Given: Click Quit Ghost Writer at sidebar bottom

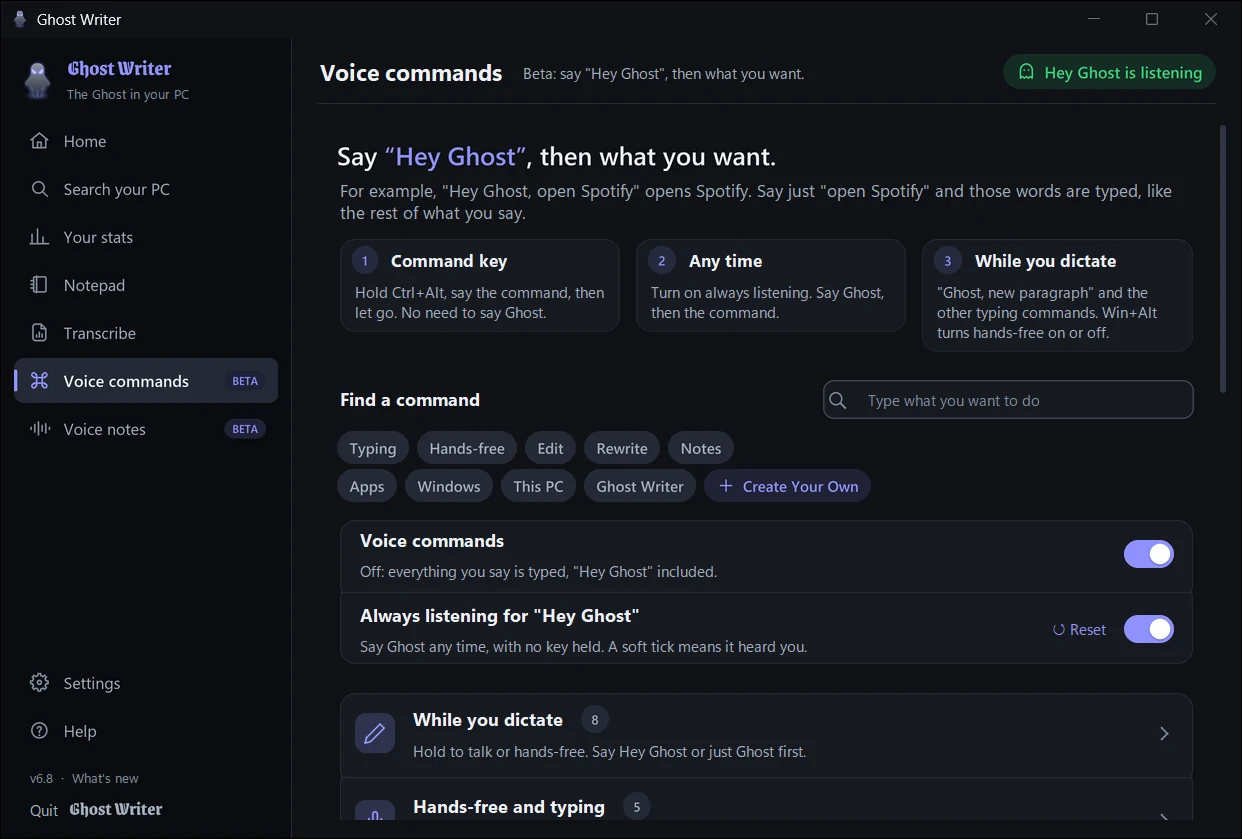Looking at the screenshot, I should (96, 810).
